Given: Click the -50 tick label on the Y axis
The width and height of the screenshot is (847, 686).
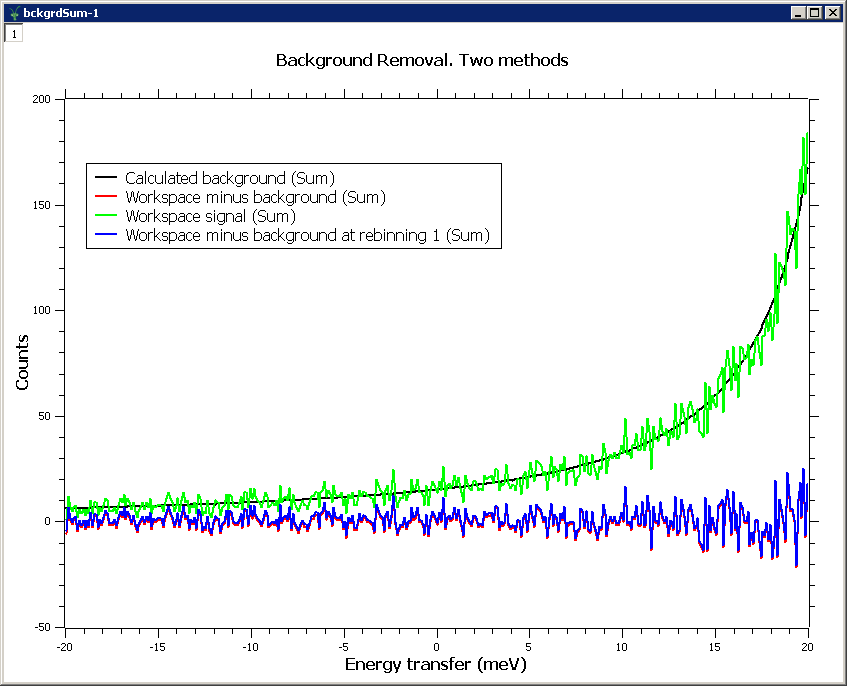Looking at the screenshot, I should click(41, 627).
